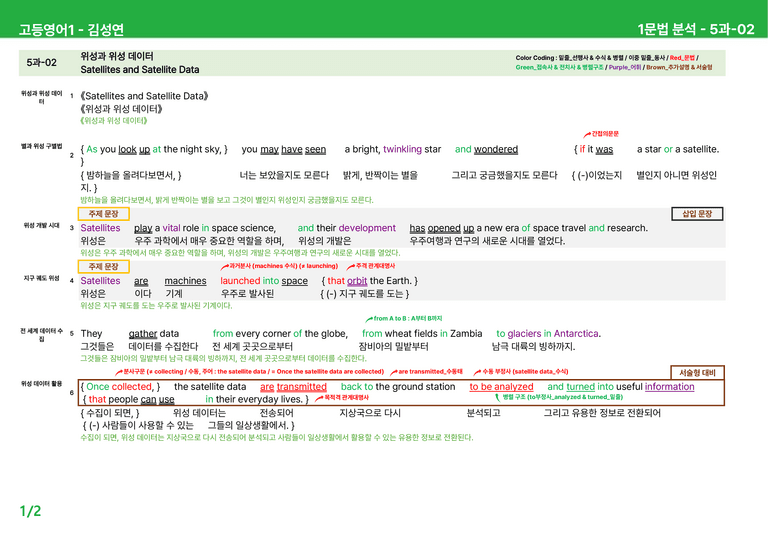Click the side label '지구 궤도 위성'

[x=42, y=278]
